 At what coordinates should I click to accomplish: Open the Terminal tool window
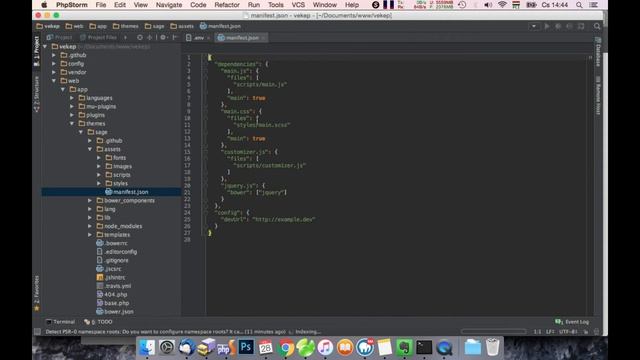pos(60,322)
